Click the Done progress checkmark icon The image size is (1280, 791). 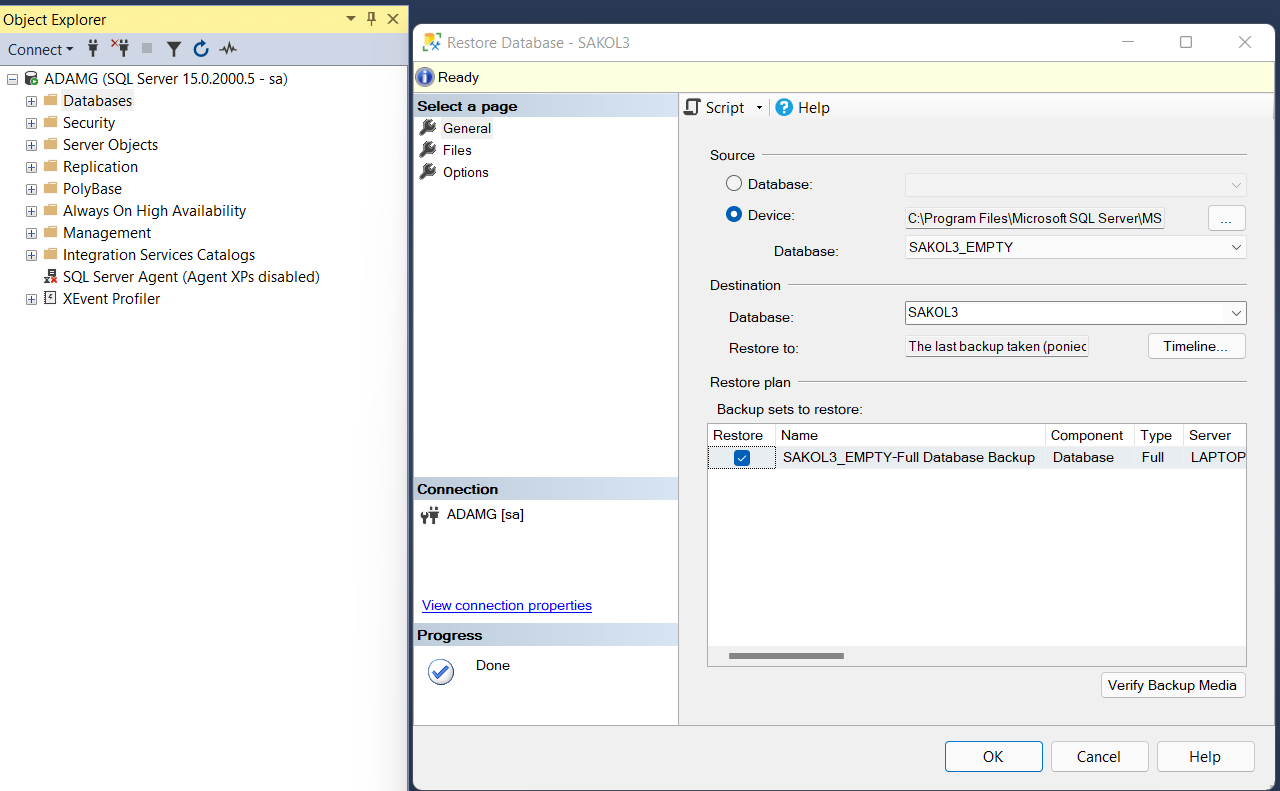click(441, 672)
